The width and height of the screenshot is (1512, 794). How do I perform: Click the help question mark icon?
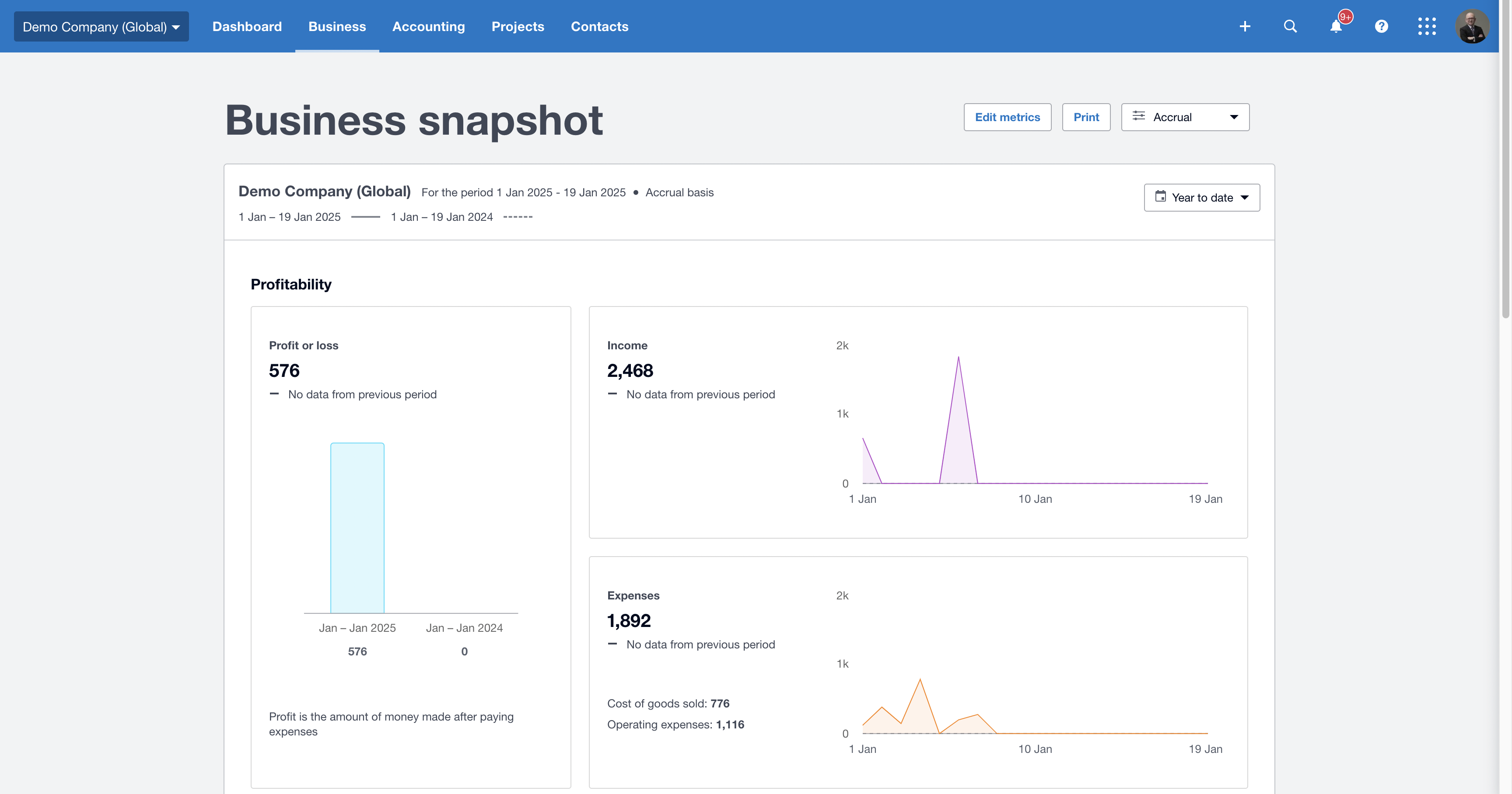click(1381, 26)
